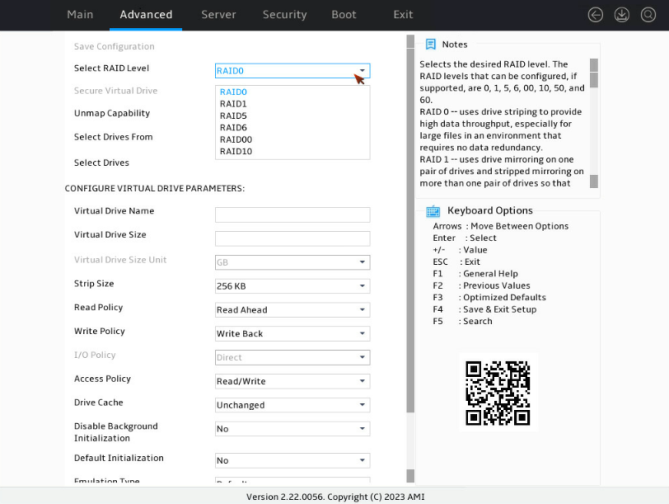Click the Secure Virtual Drive label
The width and height of the screenshot is (669, 504).
point(116,90)
